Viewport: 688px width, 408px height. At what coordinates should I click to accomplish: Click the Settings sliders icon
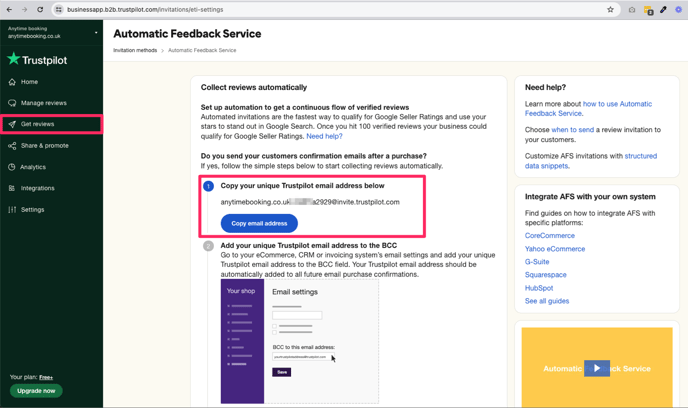[x=12, y=210]
